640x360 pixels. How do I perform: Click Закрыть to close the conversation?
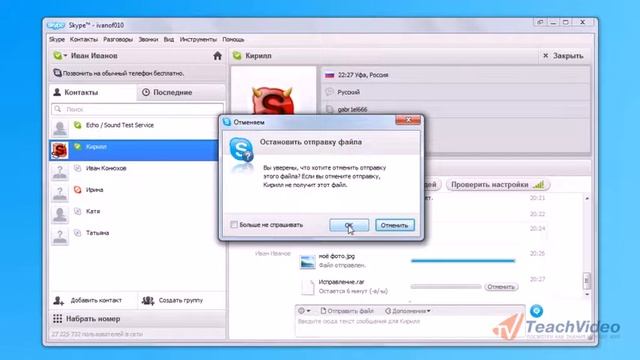tap(563, 56)
